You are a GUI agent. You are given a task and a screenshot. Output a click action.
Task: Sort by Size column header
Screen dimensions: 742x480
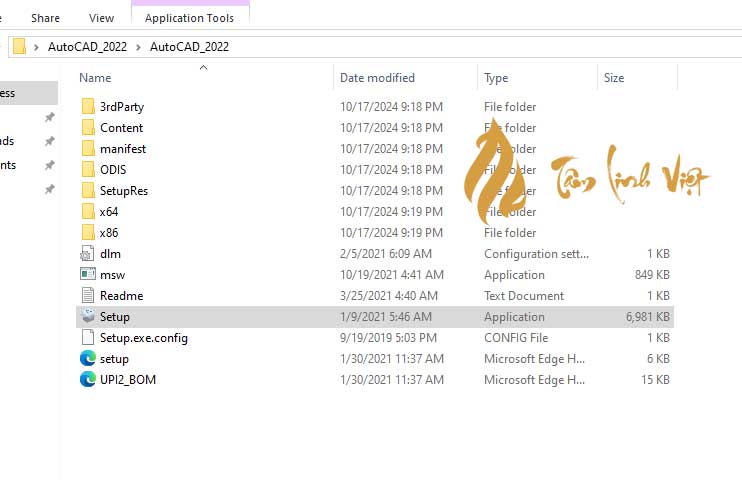tap(614, 78)
